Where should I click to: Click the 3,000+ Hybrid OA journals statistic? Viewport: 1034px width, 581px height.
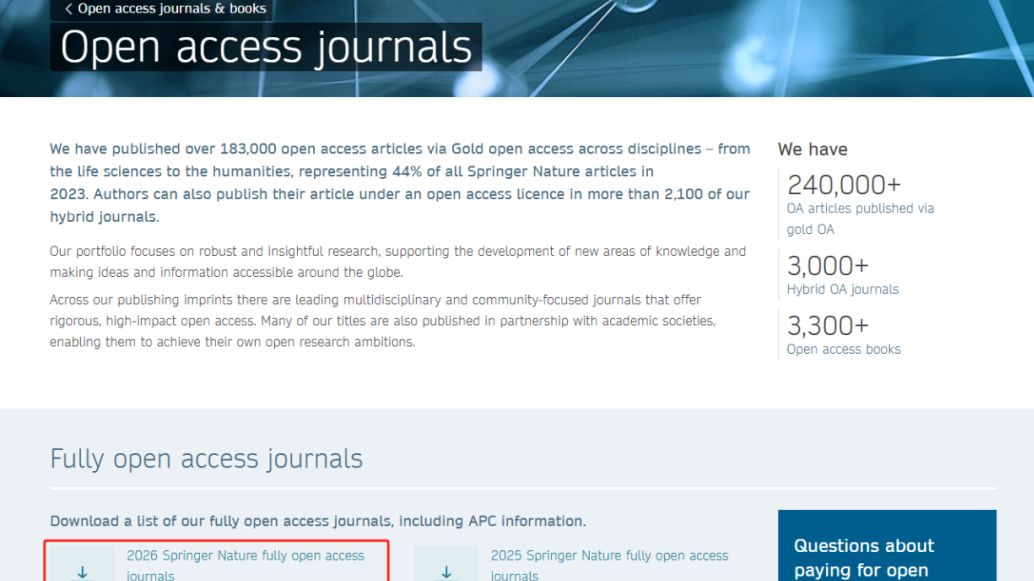click(x=827, y=266)
